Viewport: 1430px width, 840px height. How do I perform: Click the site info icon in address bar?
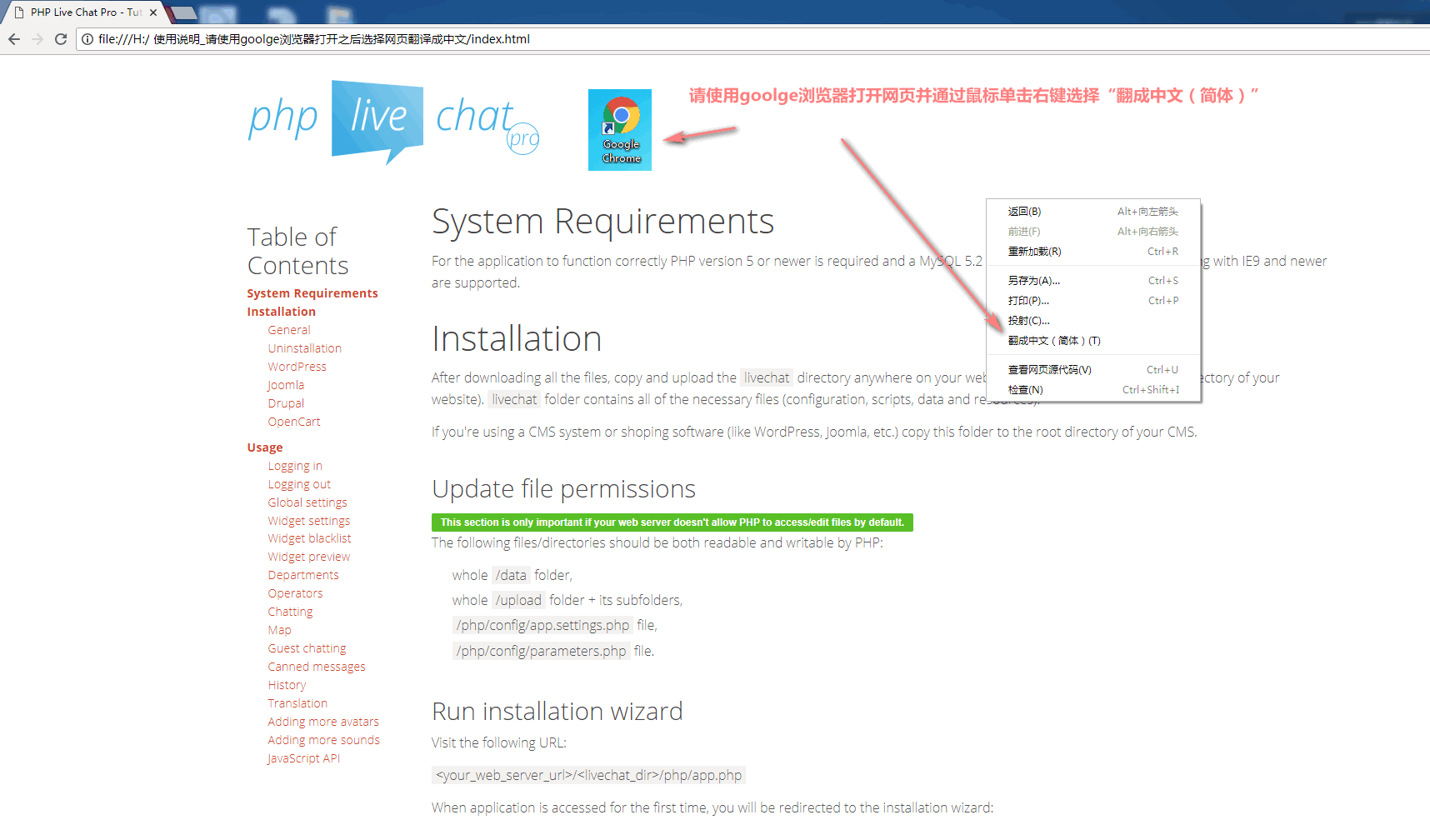pyautogui.click(x=87, y=39)
